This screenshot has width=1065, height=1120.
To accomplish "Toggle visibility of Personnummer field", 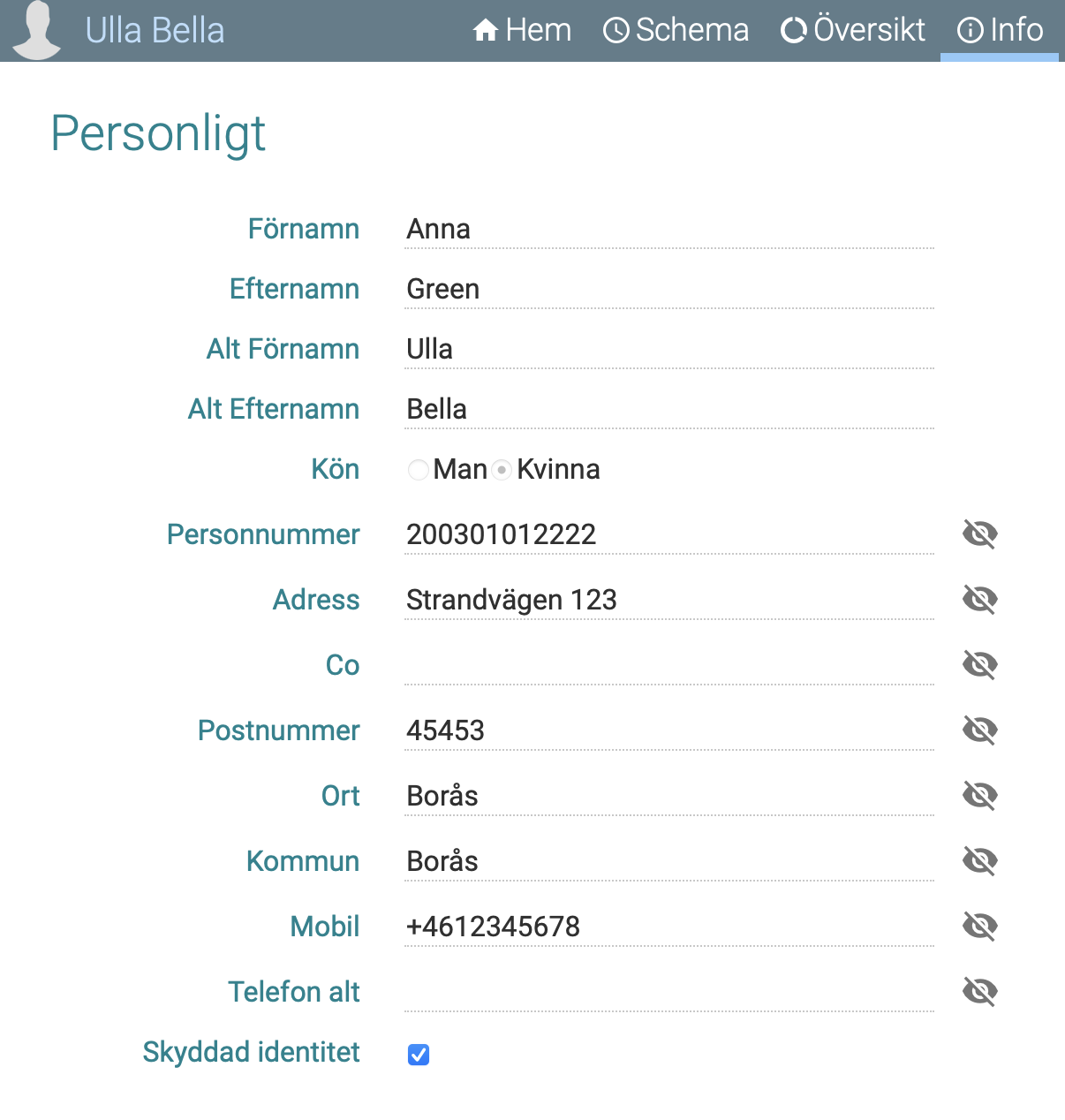I will (x=979, y=534).
